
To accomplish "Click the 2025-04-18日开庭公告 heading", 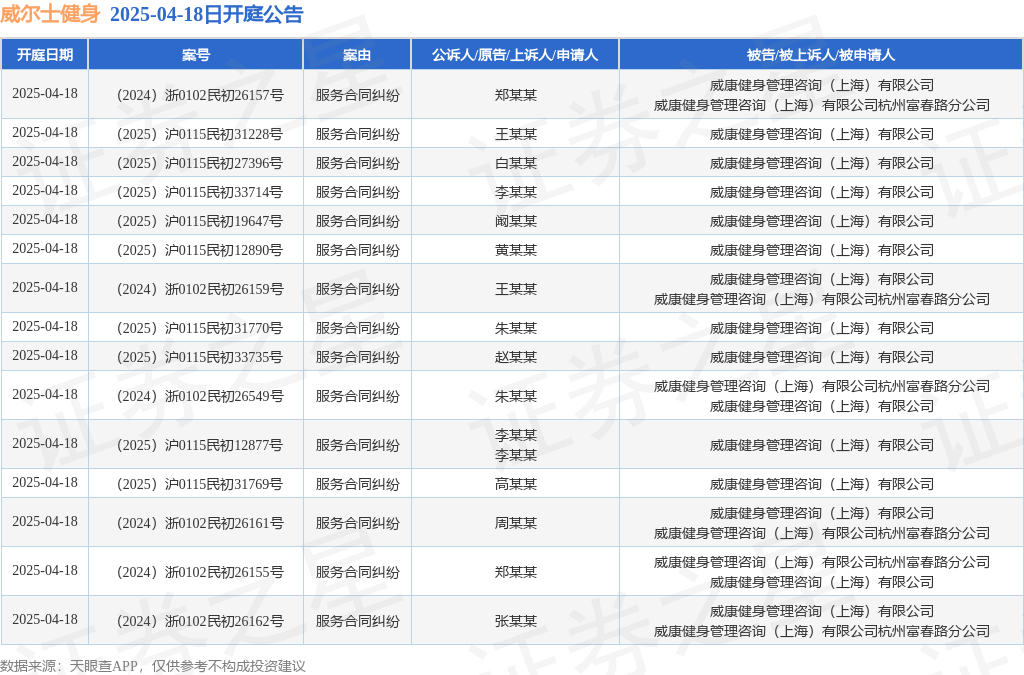I will 206,14.
